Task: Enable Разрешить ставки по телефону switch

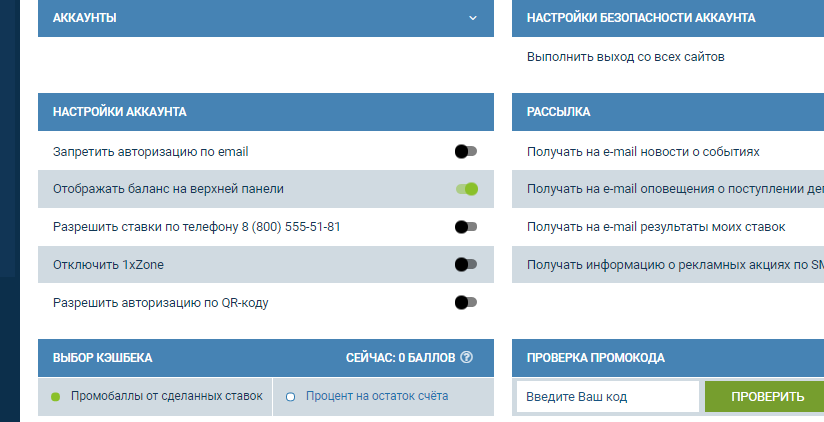Action: point(466,227)
